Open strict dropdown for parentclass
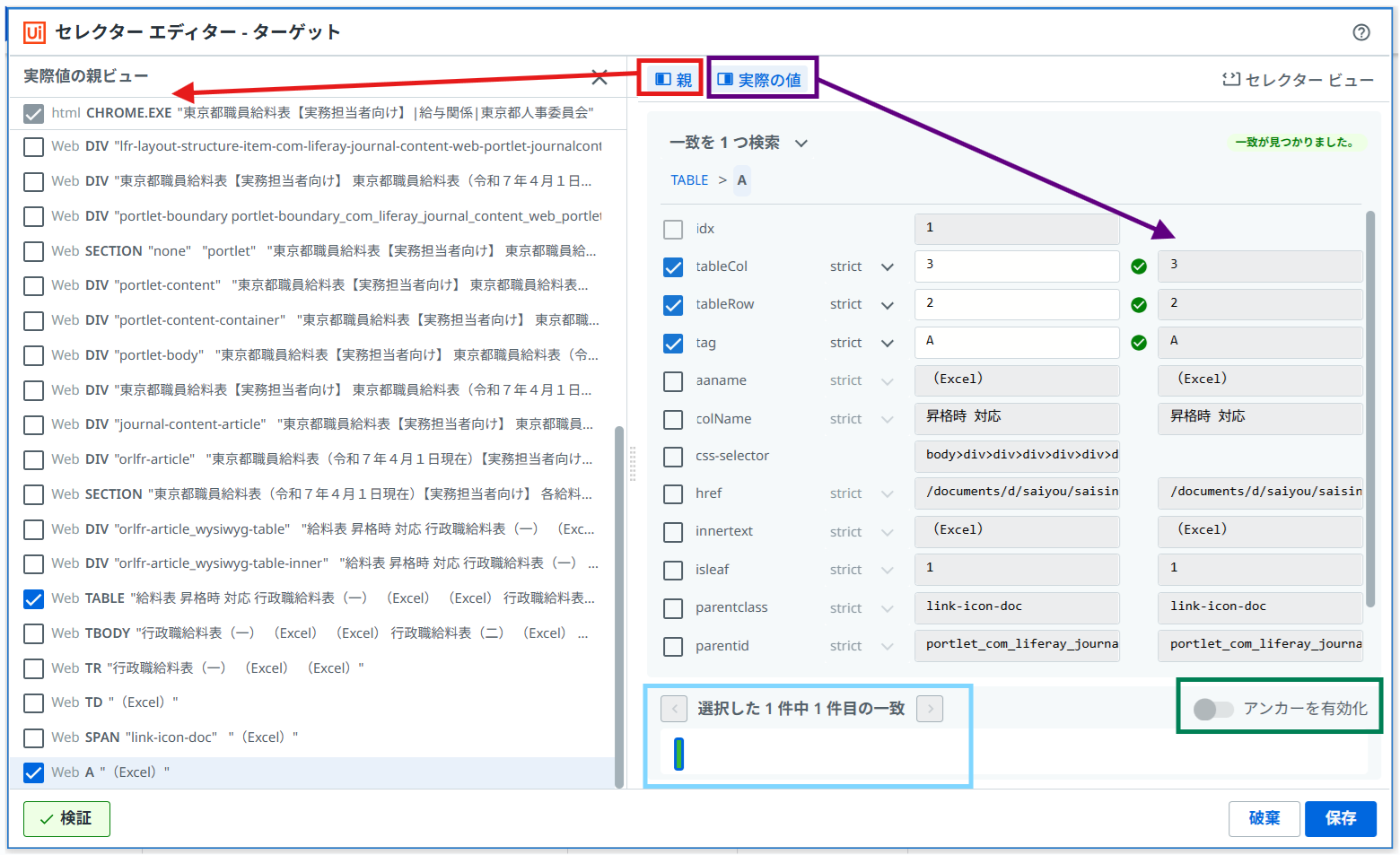Viewport: 1400px width, 855px height. click(x=888, y=608)
